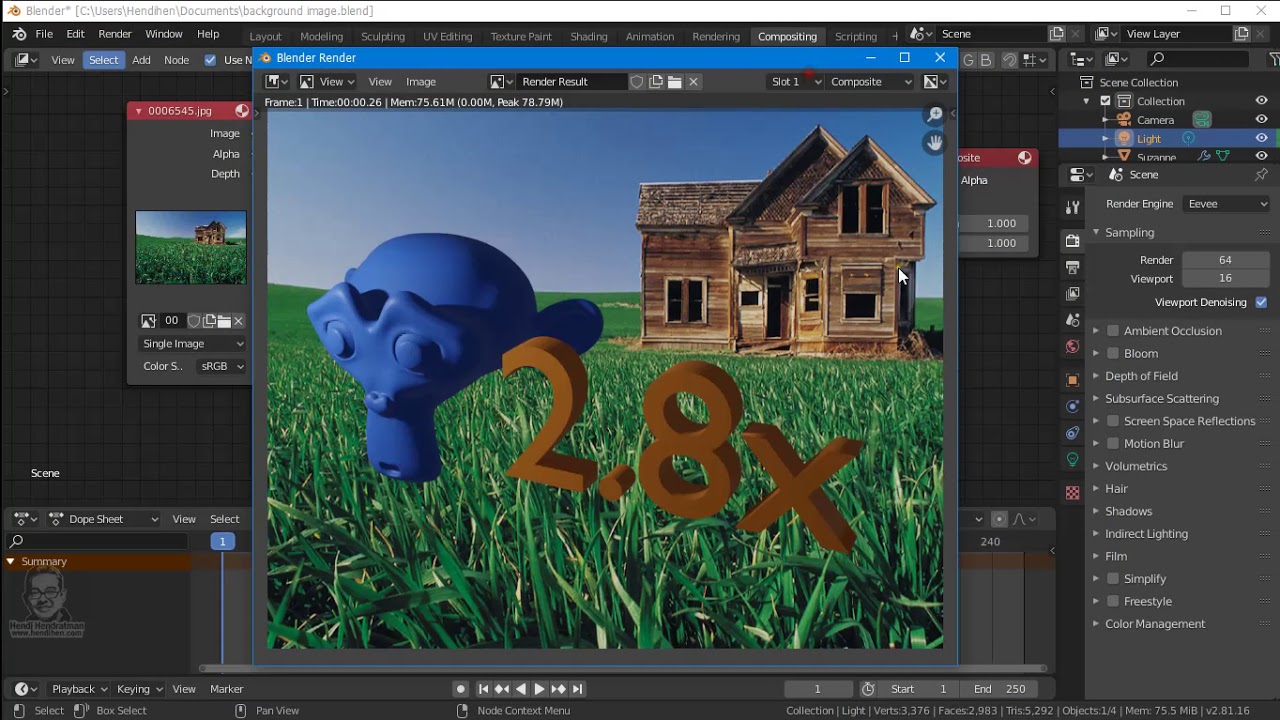Open the Output properties tab
The width and height of the screenshot is (1280, 720).
[1072, 268]
